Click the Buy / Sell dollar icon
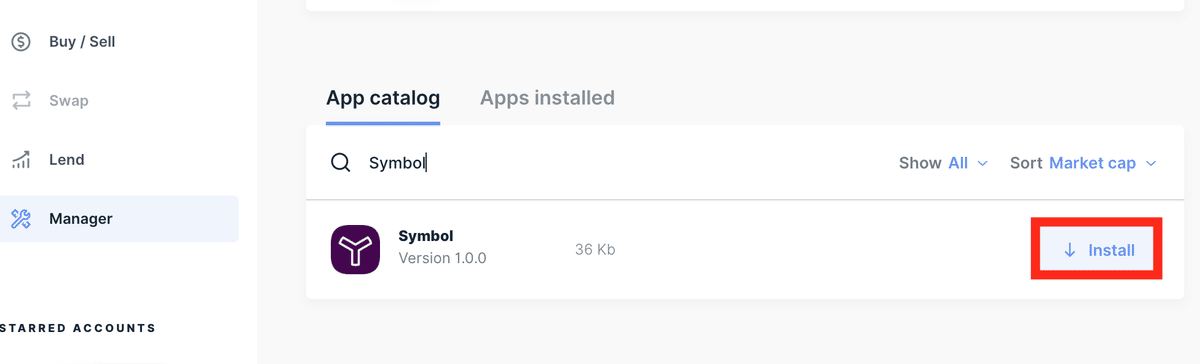The width and height of the screenshot is (1200, 364). (21, 42)
